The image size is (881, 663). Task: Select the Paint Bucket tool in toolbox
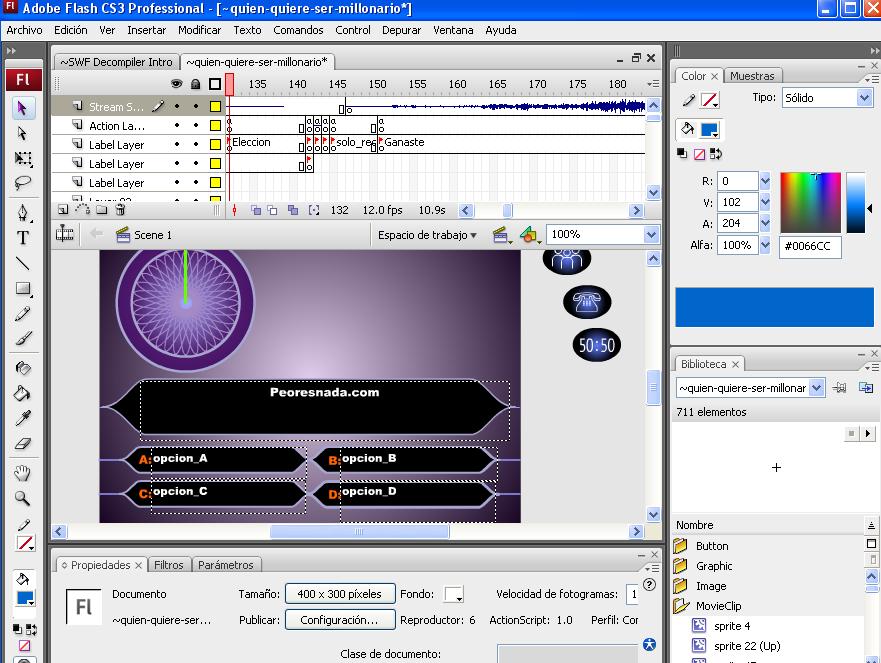[23, 393]
